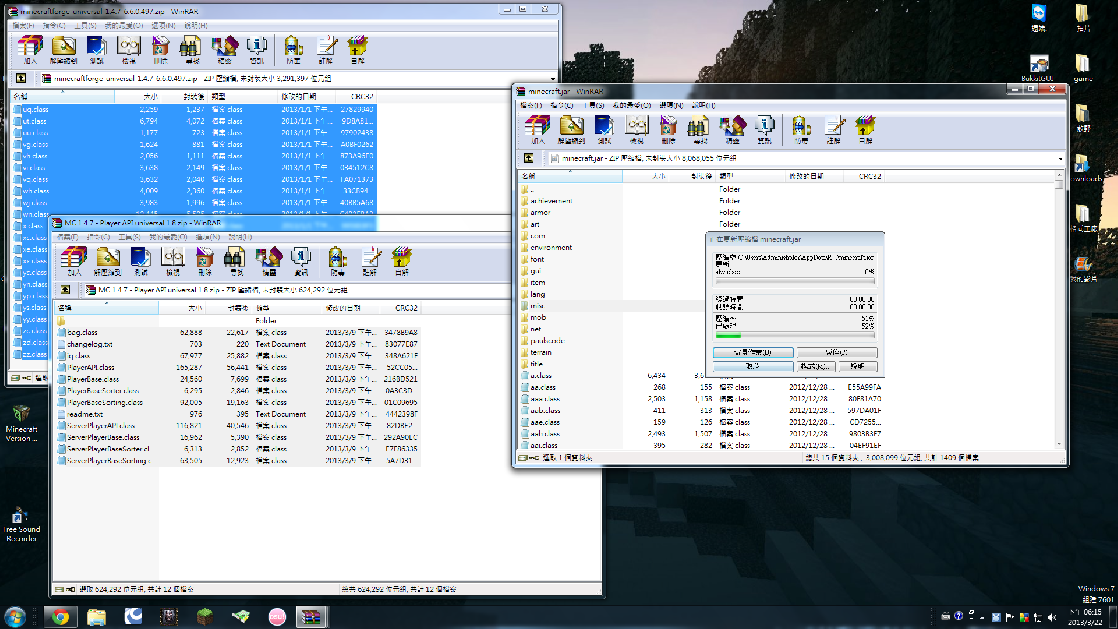Click the Find binoculars icon in minecraft.jar window
Image resolution: width=1118 pixels, height=629 pixels.
click(x=699, y=128)
